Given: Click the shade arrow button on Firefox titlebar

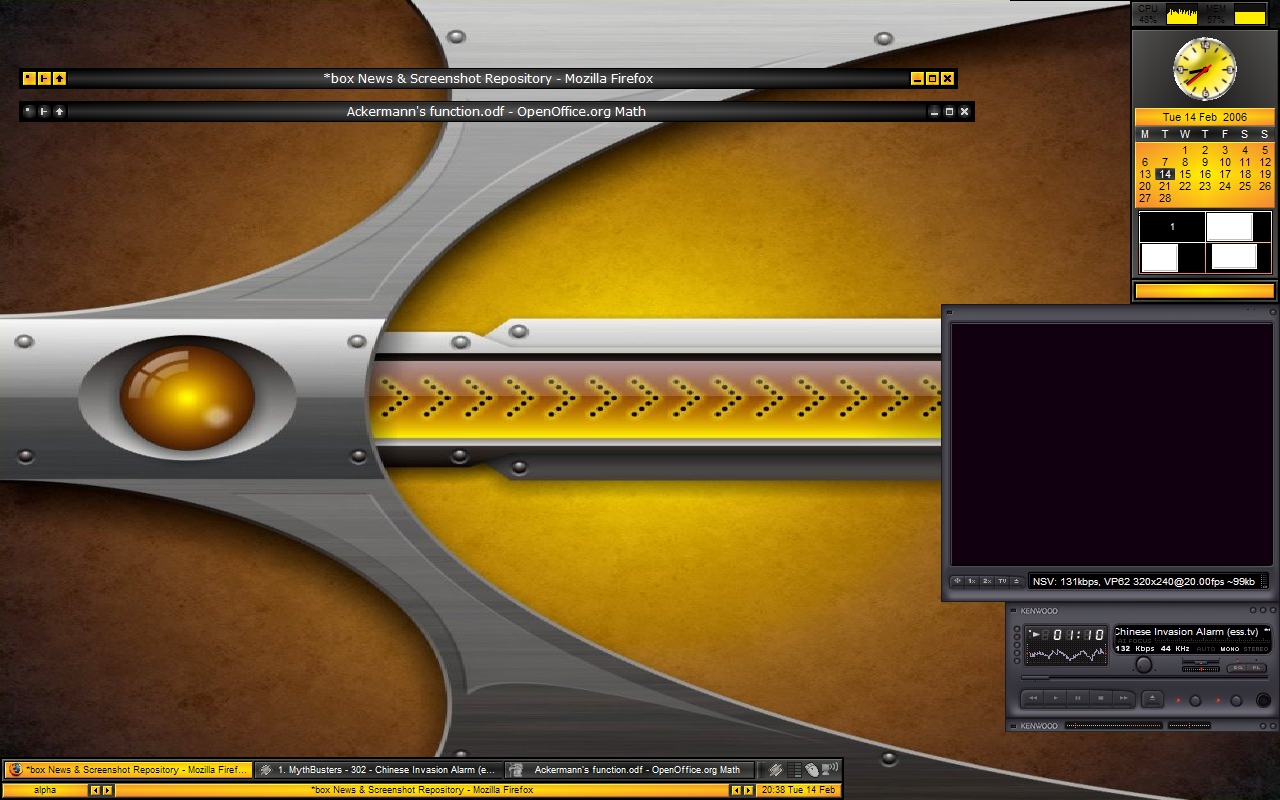Looking at the screenshot, I should coord(59,78).
